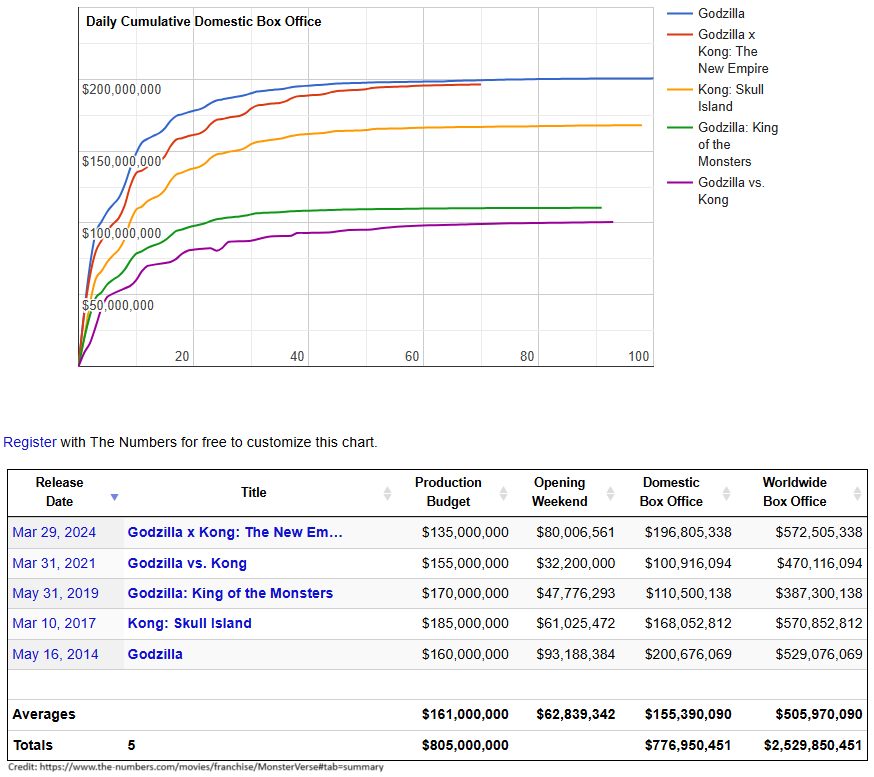Viewport: 874px width, 777px height.
Task: Click the Mar 29, 2024 release date
Action: coord(54,533)
